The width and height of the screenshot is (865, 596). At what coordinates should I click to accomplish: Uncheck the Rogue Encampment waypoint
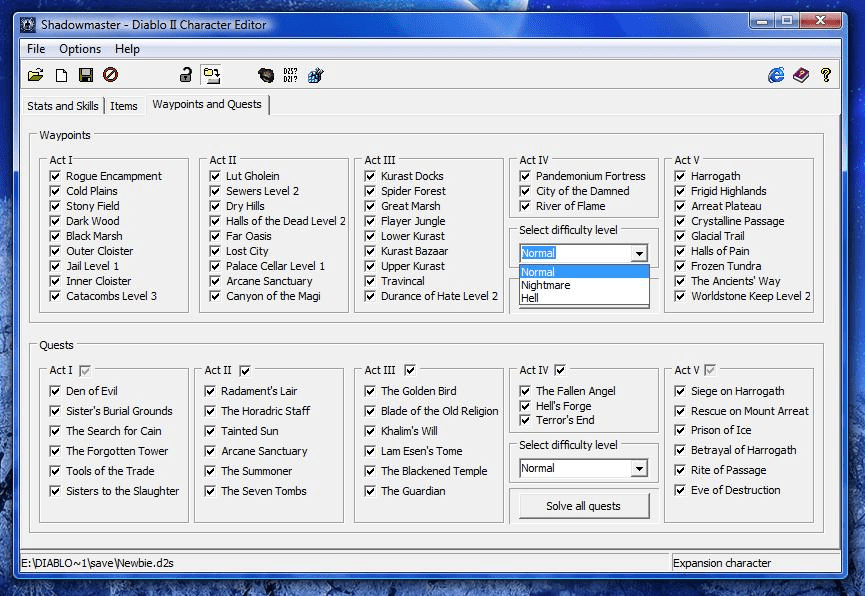[56, 176]
